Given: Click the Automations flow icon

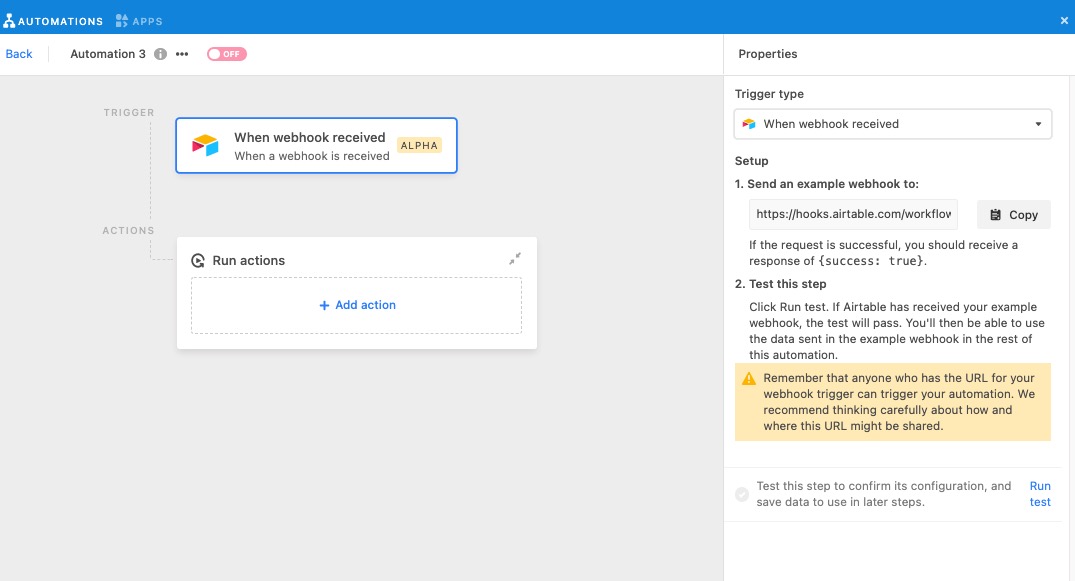Looking at the screenshot, I should tap(9, 21).
